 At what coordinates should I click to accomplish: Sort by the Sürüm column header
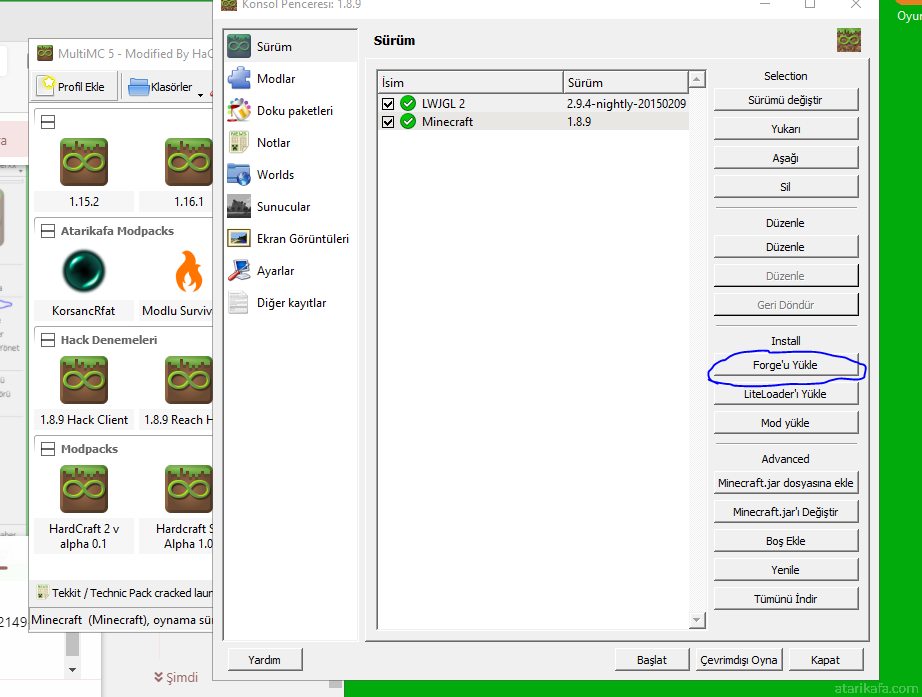point(626,82)
